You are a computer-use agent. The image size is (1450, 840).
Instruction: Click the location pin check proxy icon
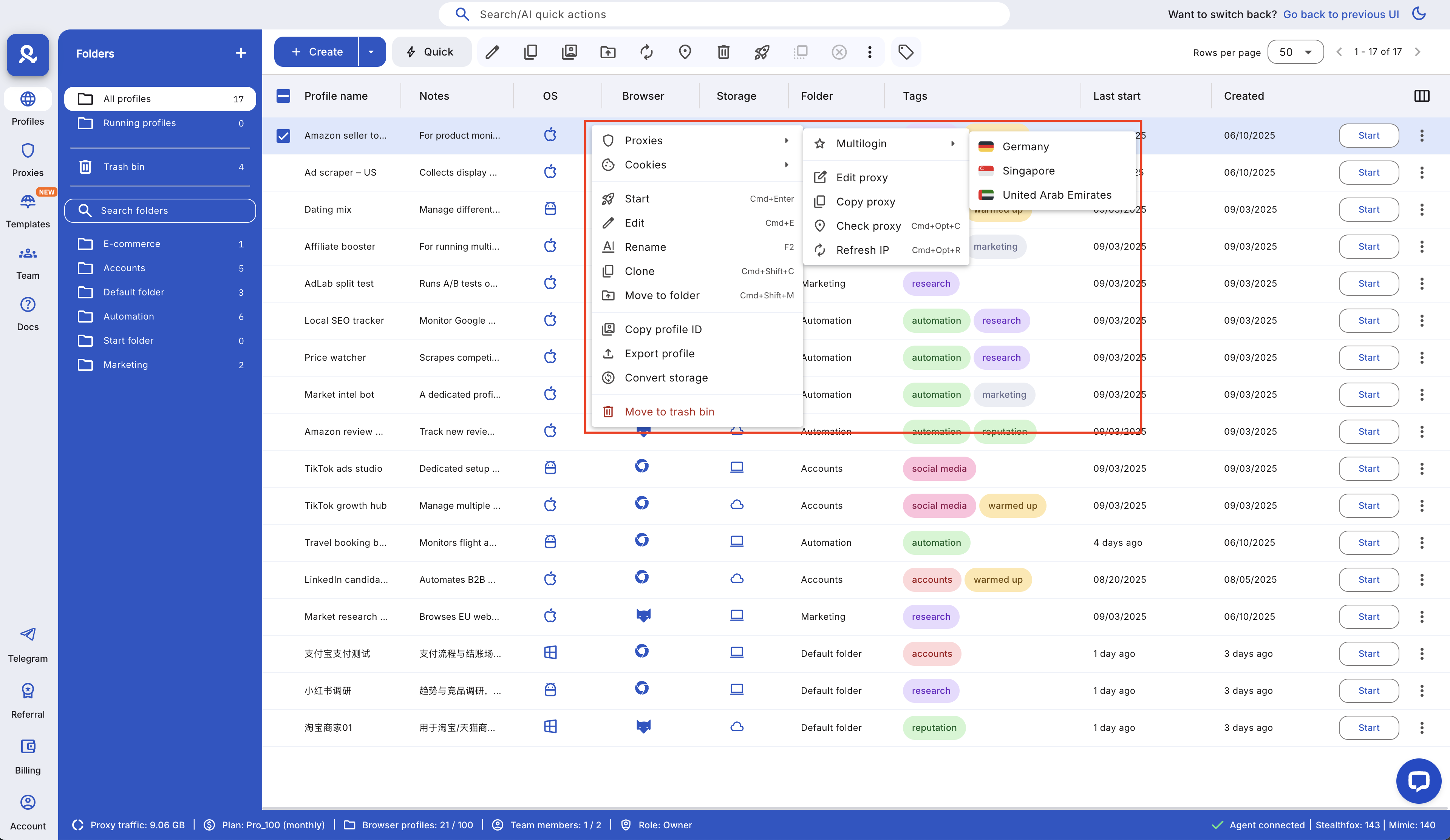[x=685, y=52]
